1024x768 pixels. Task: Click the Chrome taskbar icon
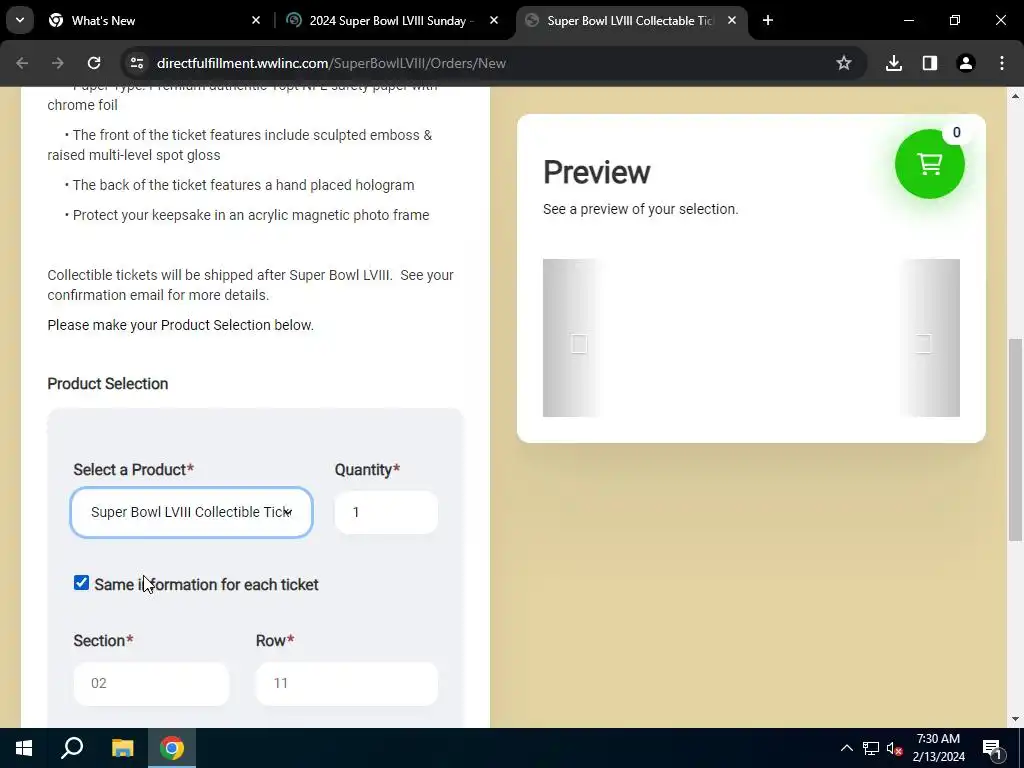point(172,748)
